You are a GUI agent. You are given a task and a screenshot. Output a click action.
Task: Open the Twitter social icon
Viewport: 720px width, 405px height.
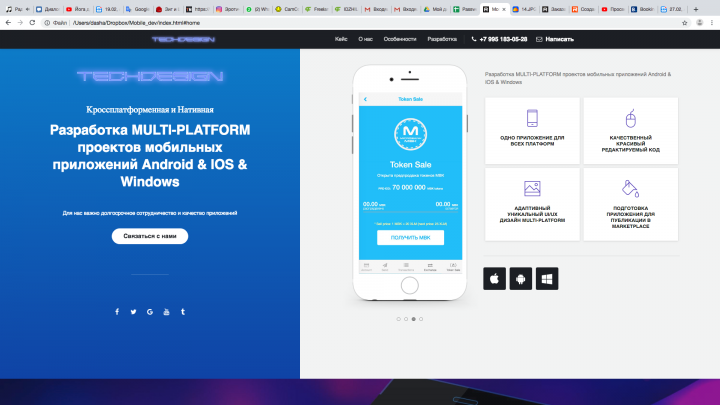tap(133, 312)
